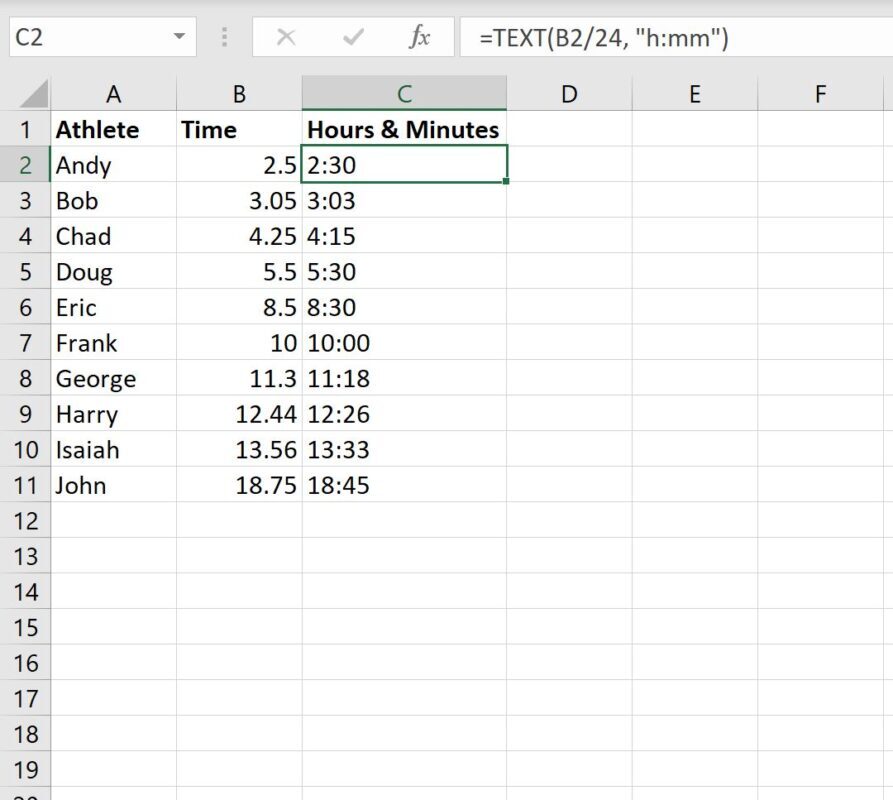Click the Insert Function (fx) icon
Screen dimensions: 893x800
point(419,37)
